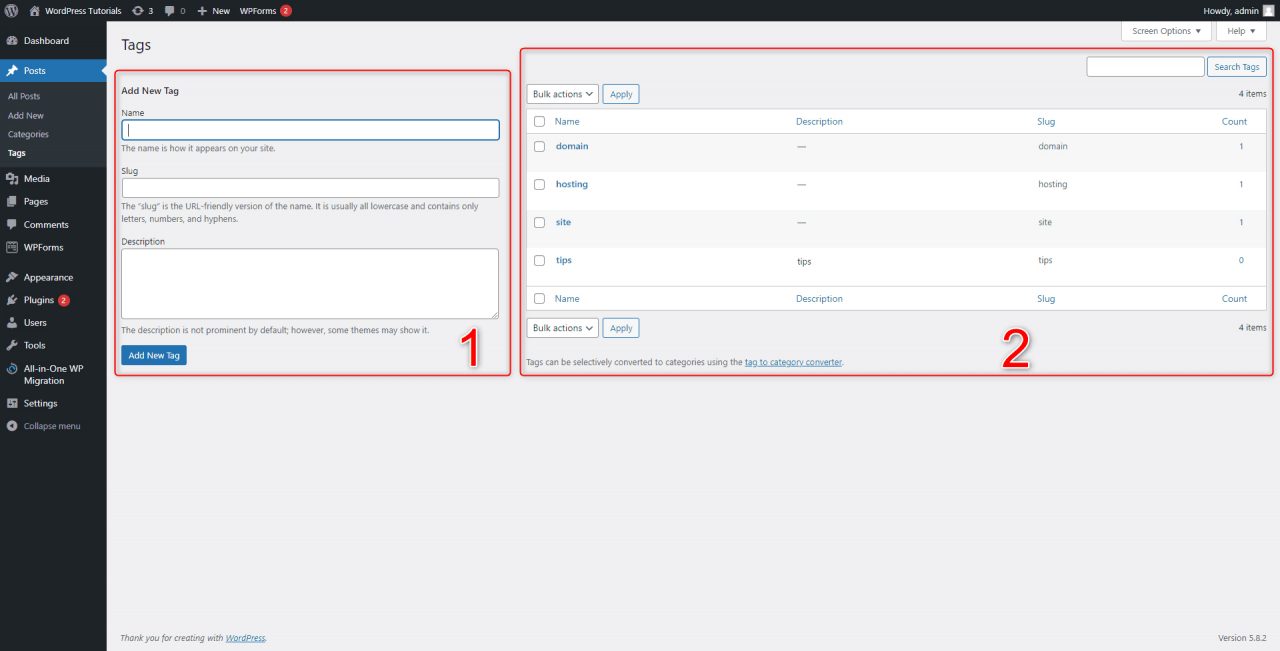
Task: Click the WordPress logo in the admin bar
Action: 10,10
